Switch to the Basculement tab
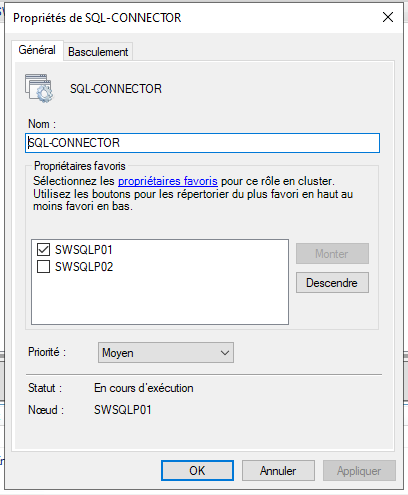Screen dimensions: 408x495 [98, 52]
